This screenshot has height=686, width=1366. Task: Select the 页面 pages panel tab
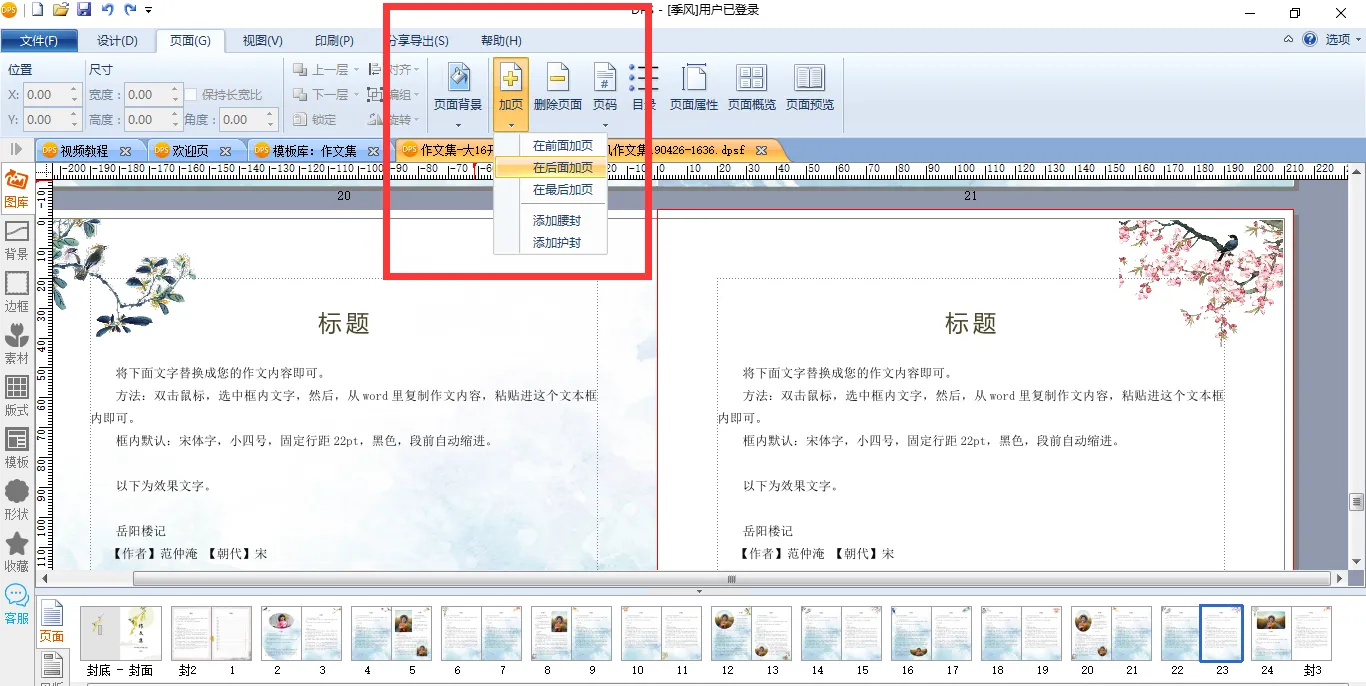pos(52,622)
